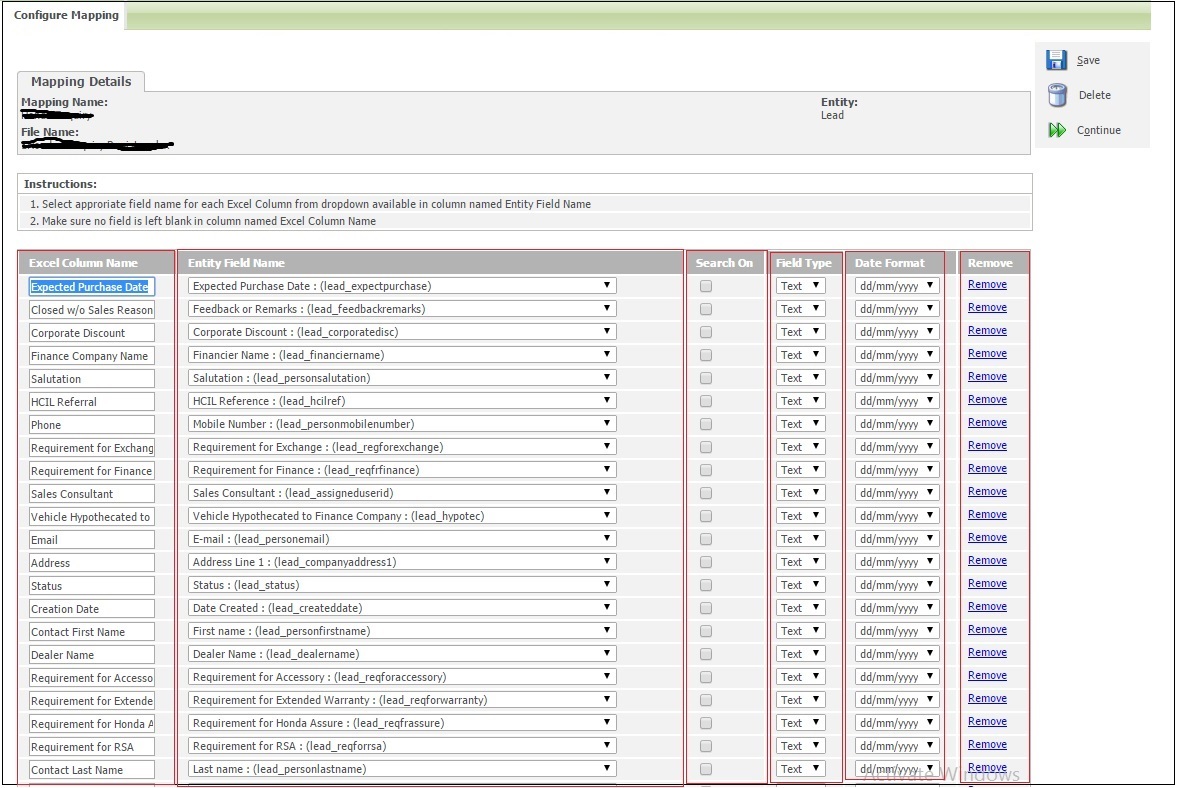Tick Search On for Salutation row
The height and width of the screenshot is (788, 1178).
[705, 378]
